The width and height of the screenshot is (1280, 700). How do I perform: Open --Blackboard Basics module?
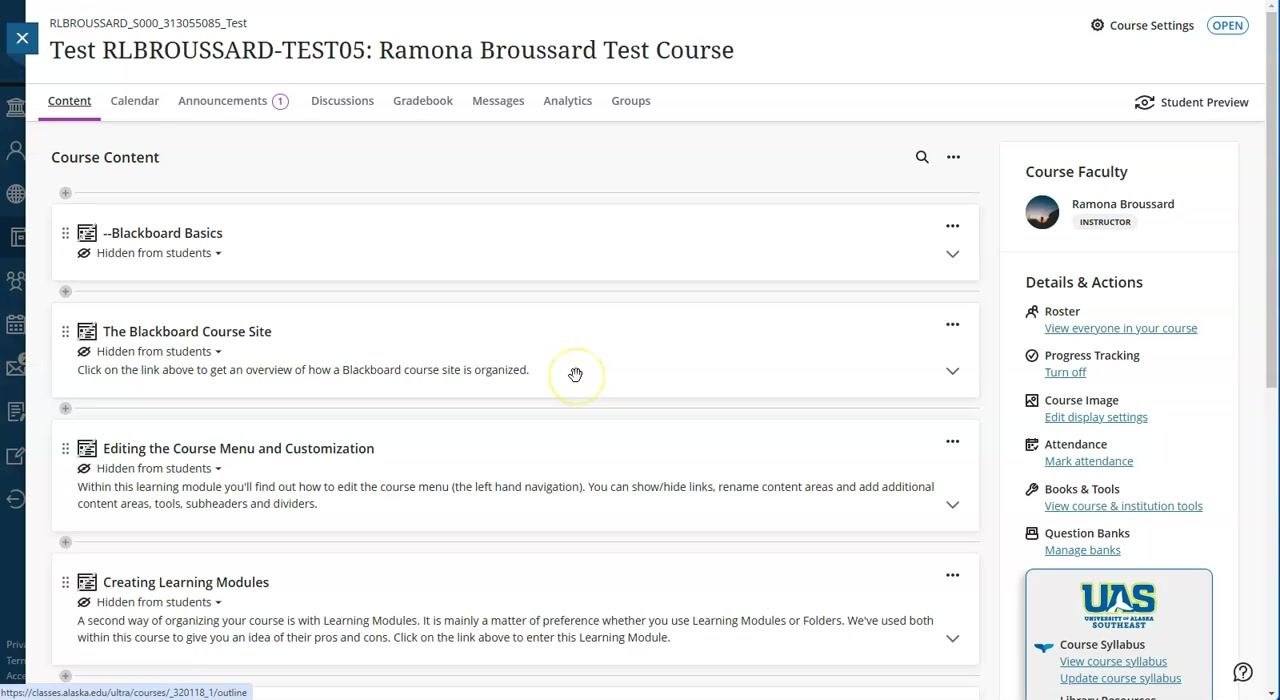click(163, 233)
